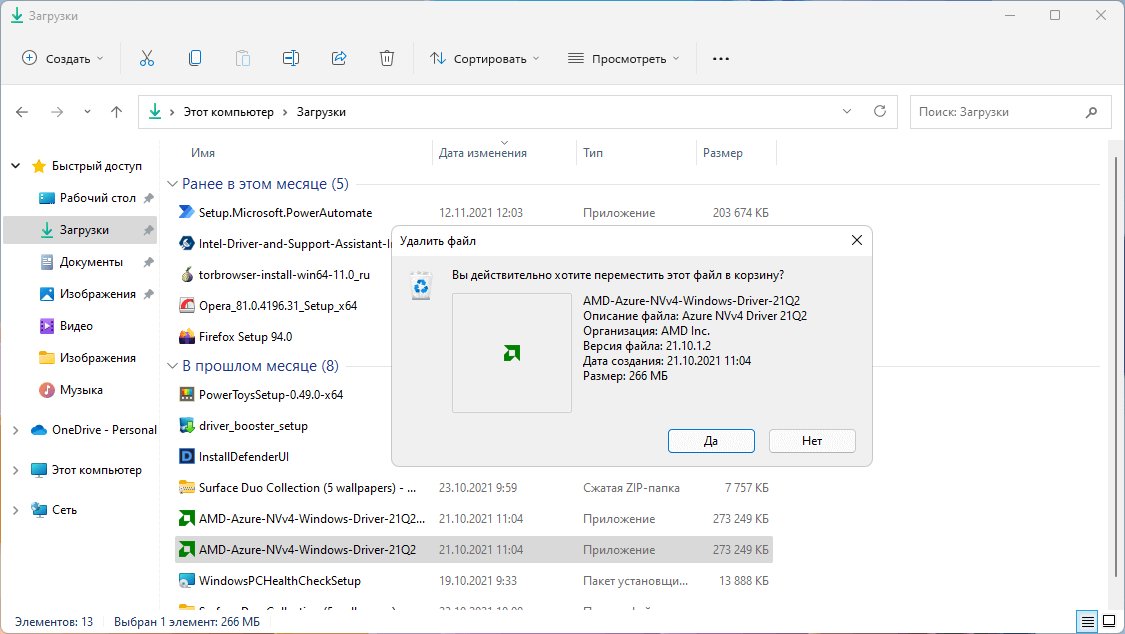Click the Copy toolbar icon
This screenshot has height=634, width=1125.
pos(194,58)
